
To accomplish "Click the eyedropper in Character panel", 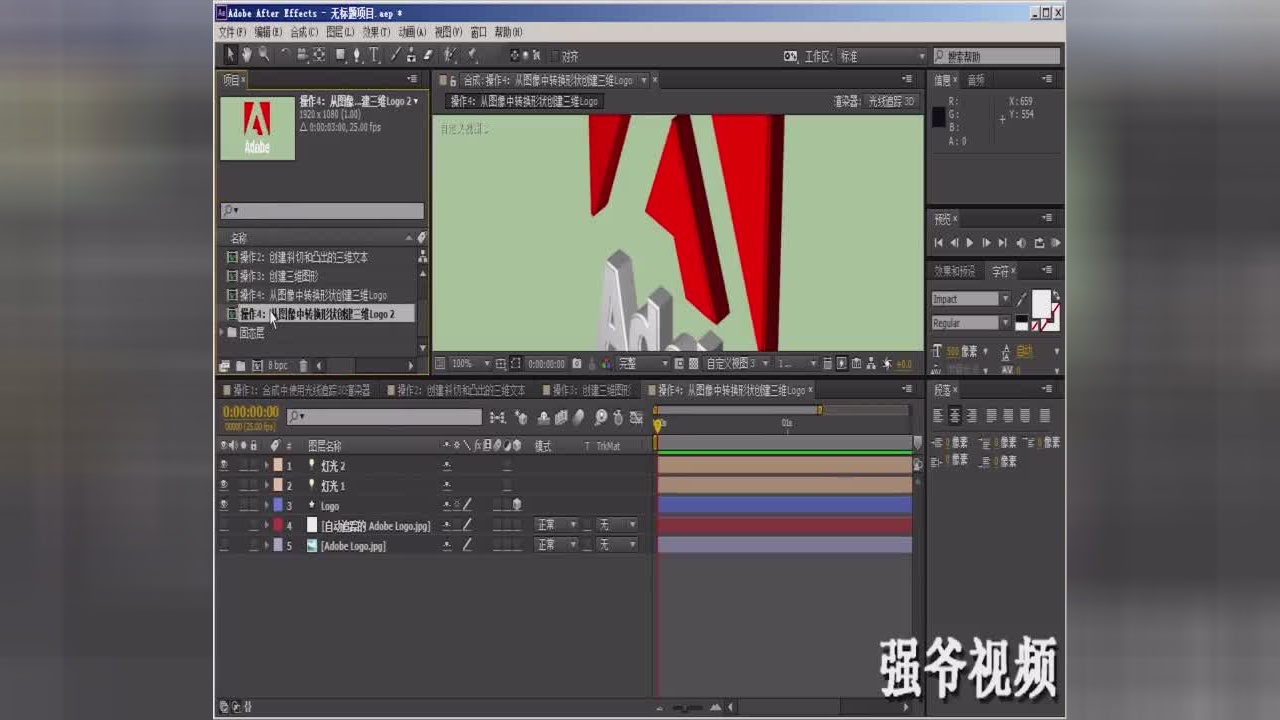I will (1021, 299).
